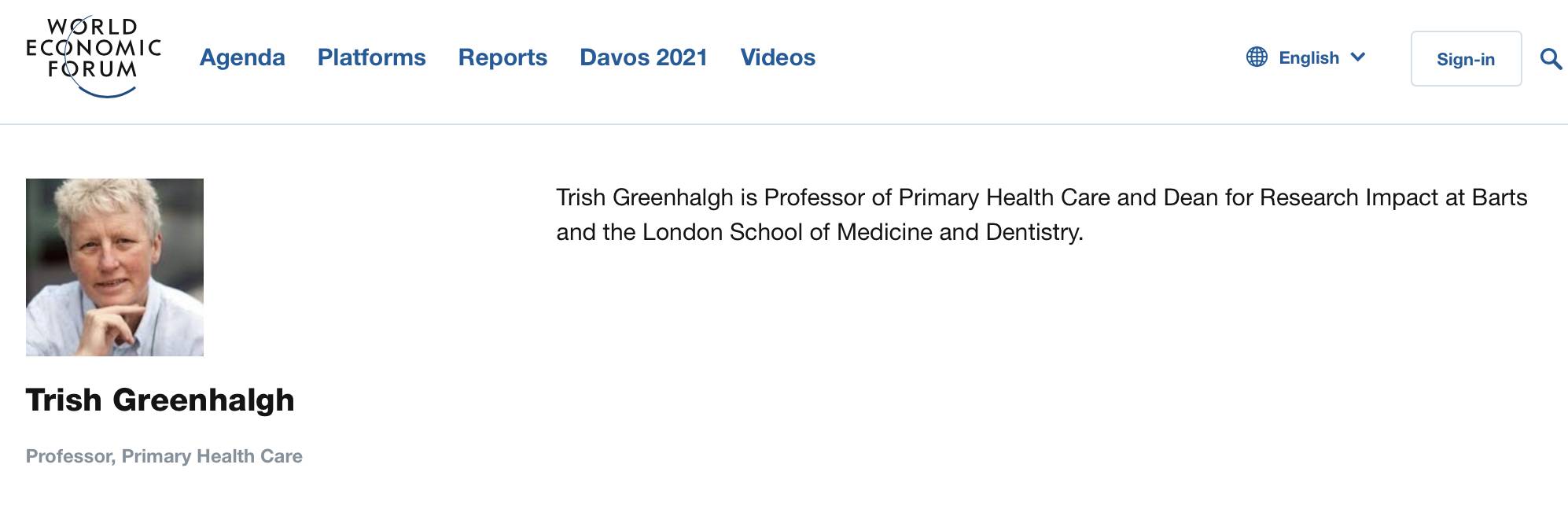Select the English language label
The height and width of the screenshot is (505, 1568).
pyautogui.click(x=1309, y=57)
